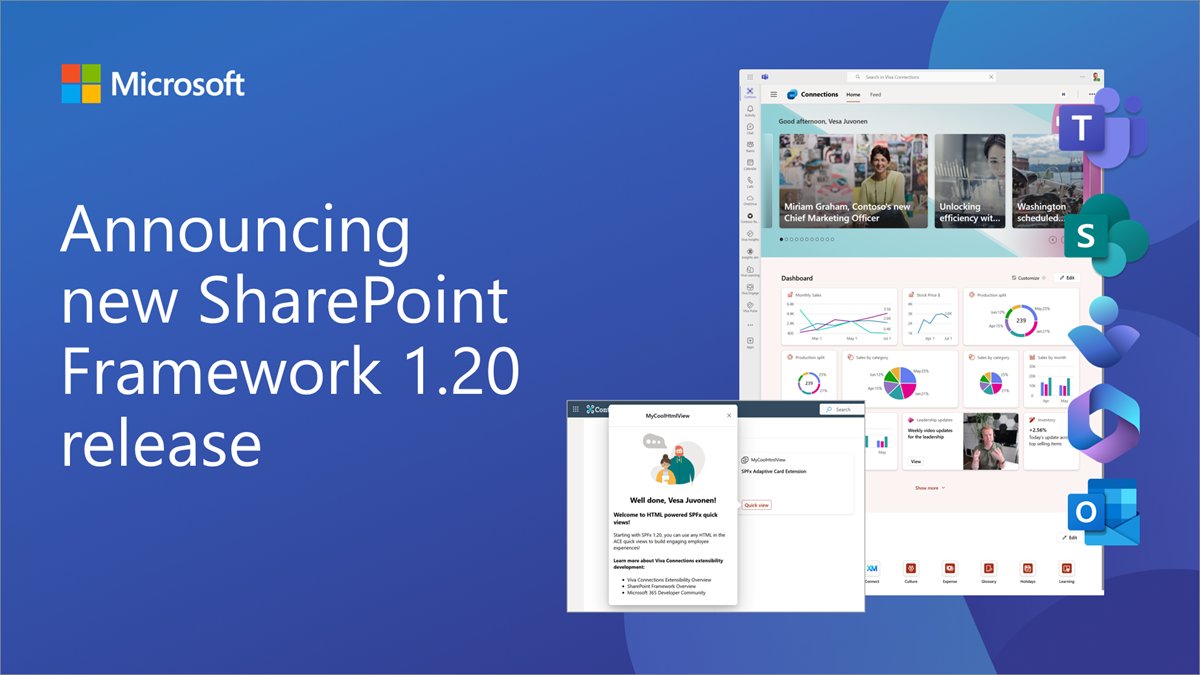Click Edit button next to Customize
This screenshot has width=1200, height=675.
[x=1068, y=278]
